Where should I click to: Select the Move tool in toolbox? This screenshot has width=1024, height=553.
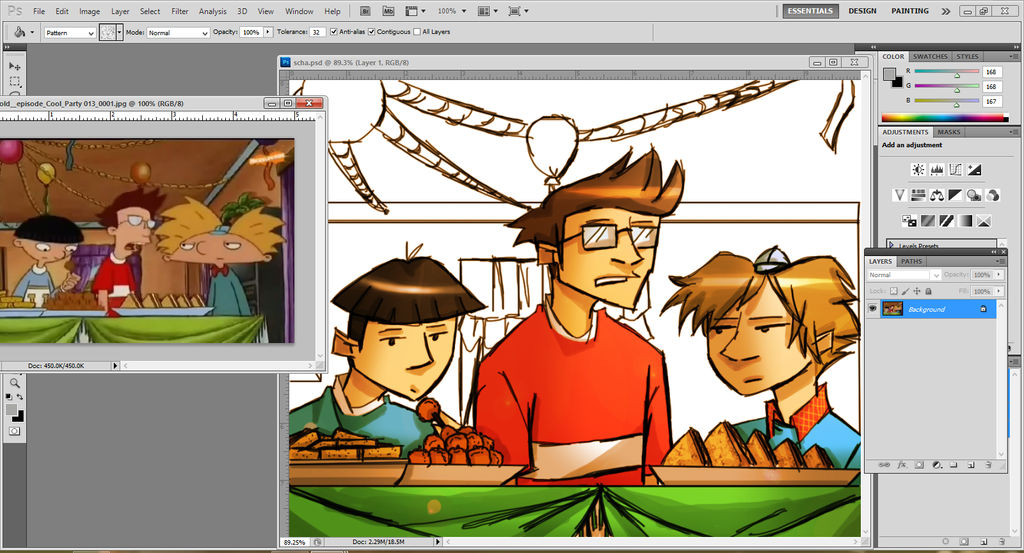point(14,66)
